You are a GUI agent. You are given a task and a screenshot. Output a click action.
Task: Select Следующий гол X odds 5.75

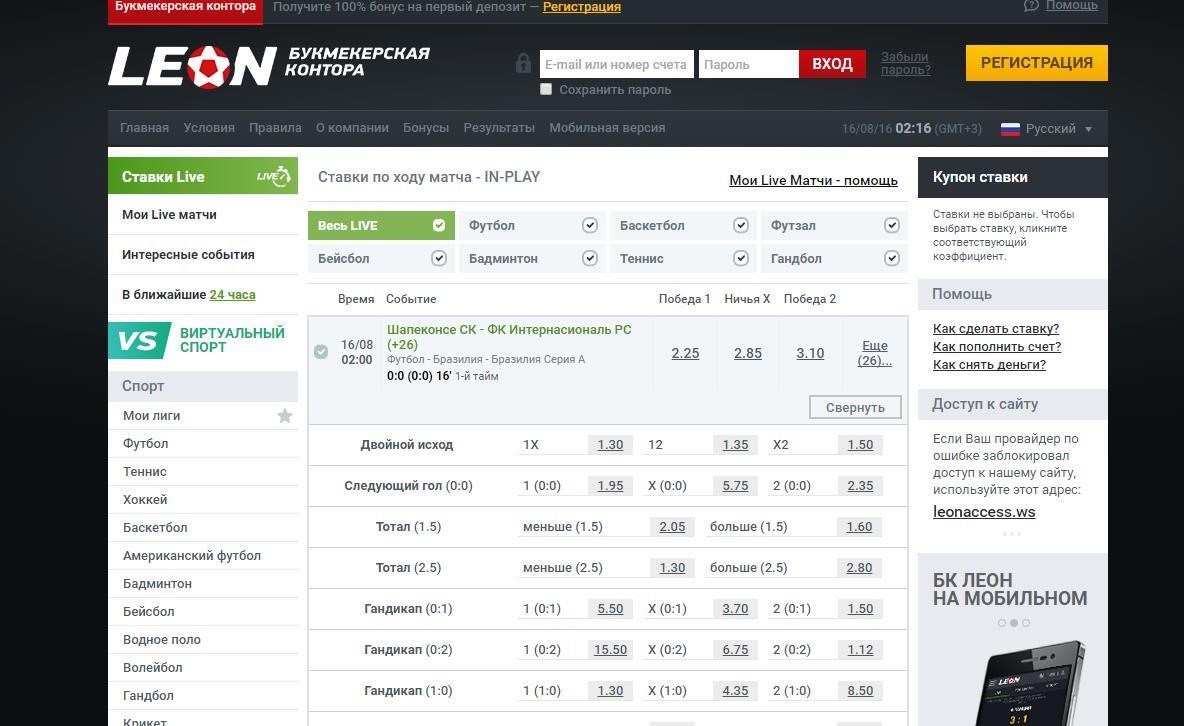(735, 486)
